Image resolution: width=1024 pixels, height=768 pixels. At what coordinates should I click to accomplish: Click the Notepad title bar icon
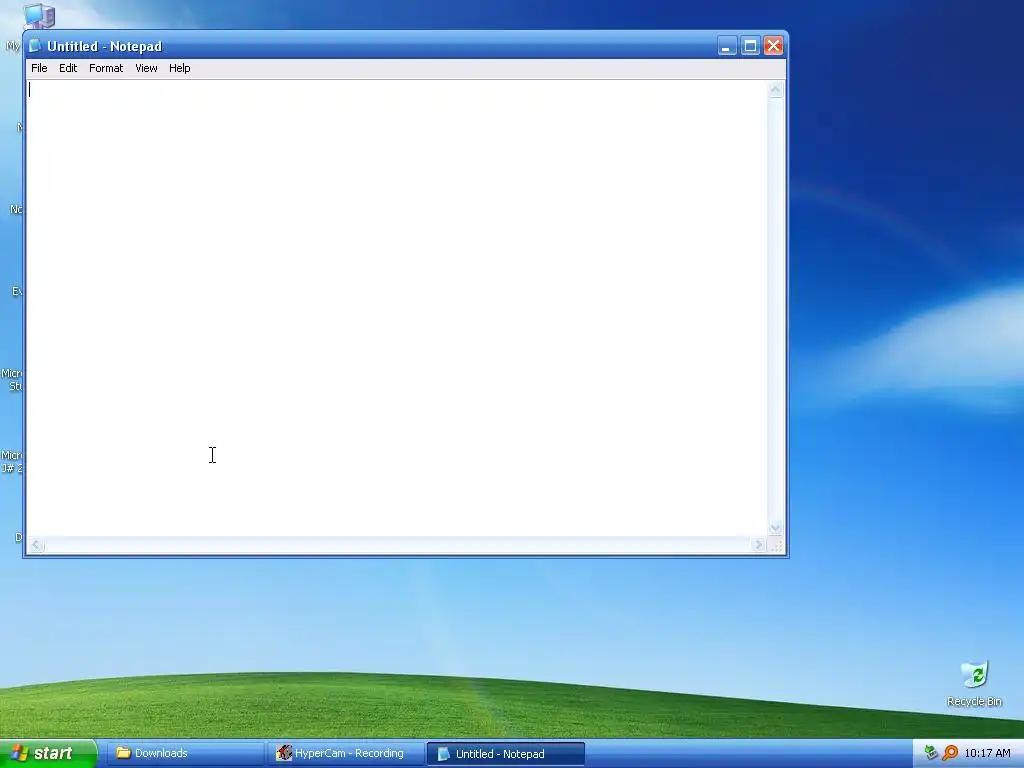pyautogui.click(x=35, y=46)
